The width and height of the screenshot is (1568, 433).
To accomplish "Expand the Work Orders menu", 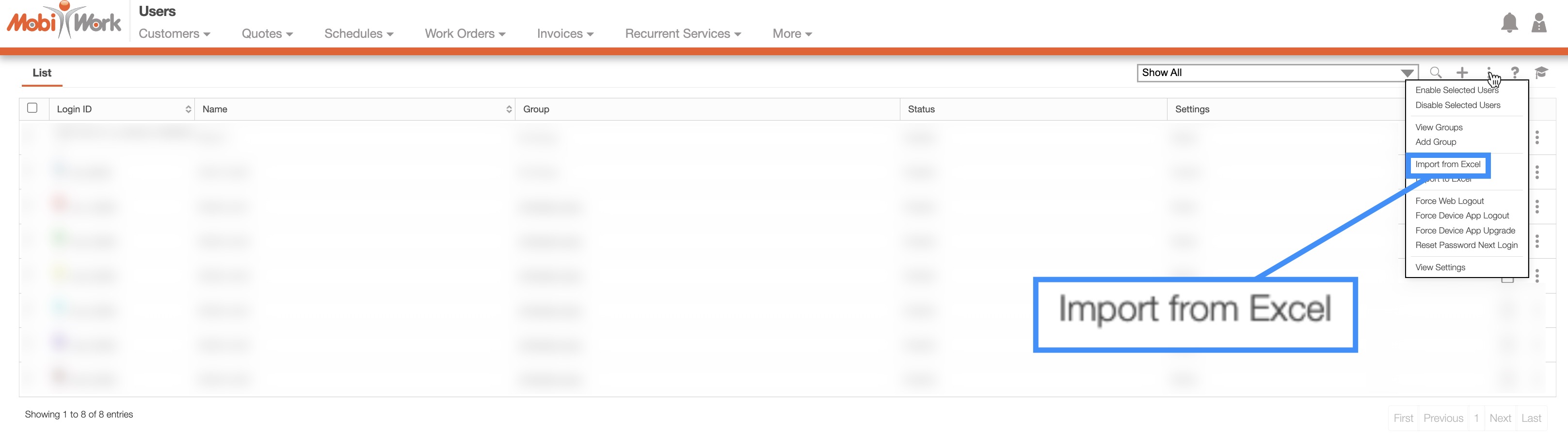I will pyautogui.click(x=465, y=34).
